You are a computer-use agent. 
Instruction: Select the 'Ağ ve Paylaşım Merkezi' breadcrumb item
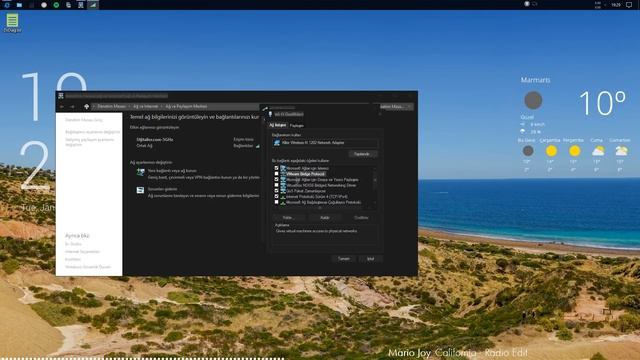click(x=186, y=107)
